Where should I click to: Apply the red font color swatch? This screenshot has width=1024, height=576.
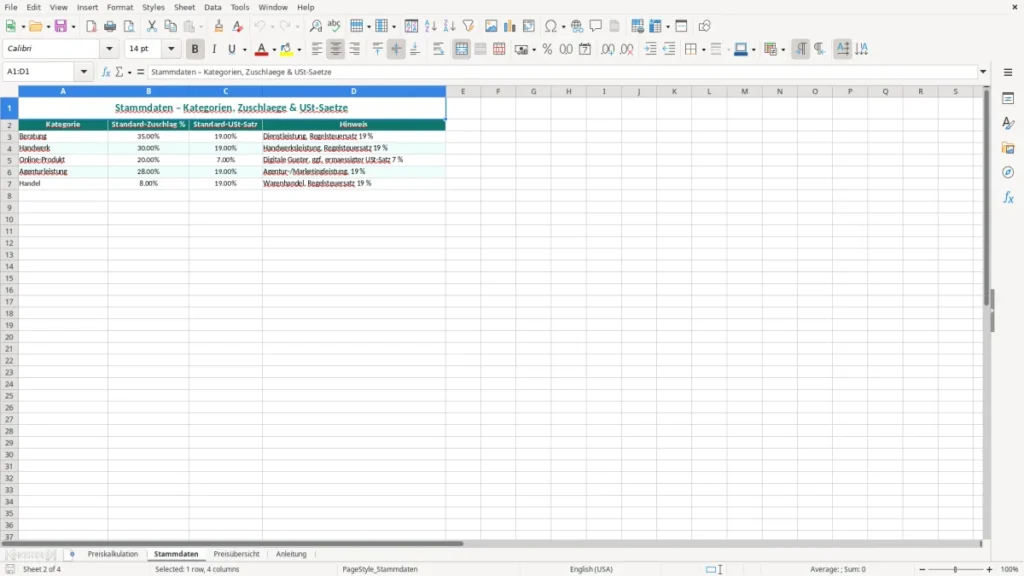261,49
